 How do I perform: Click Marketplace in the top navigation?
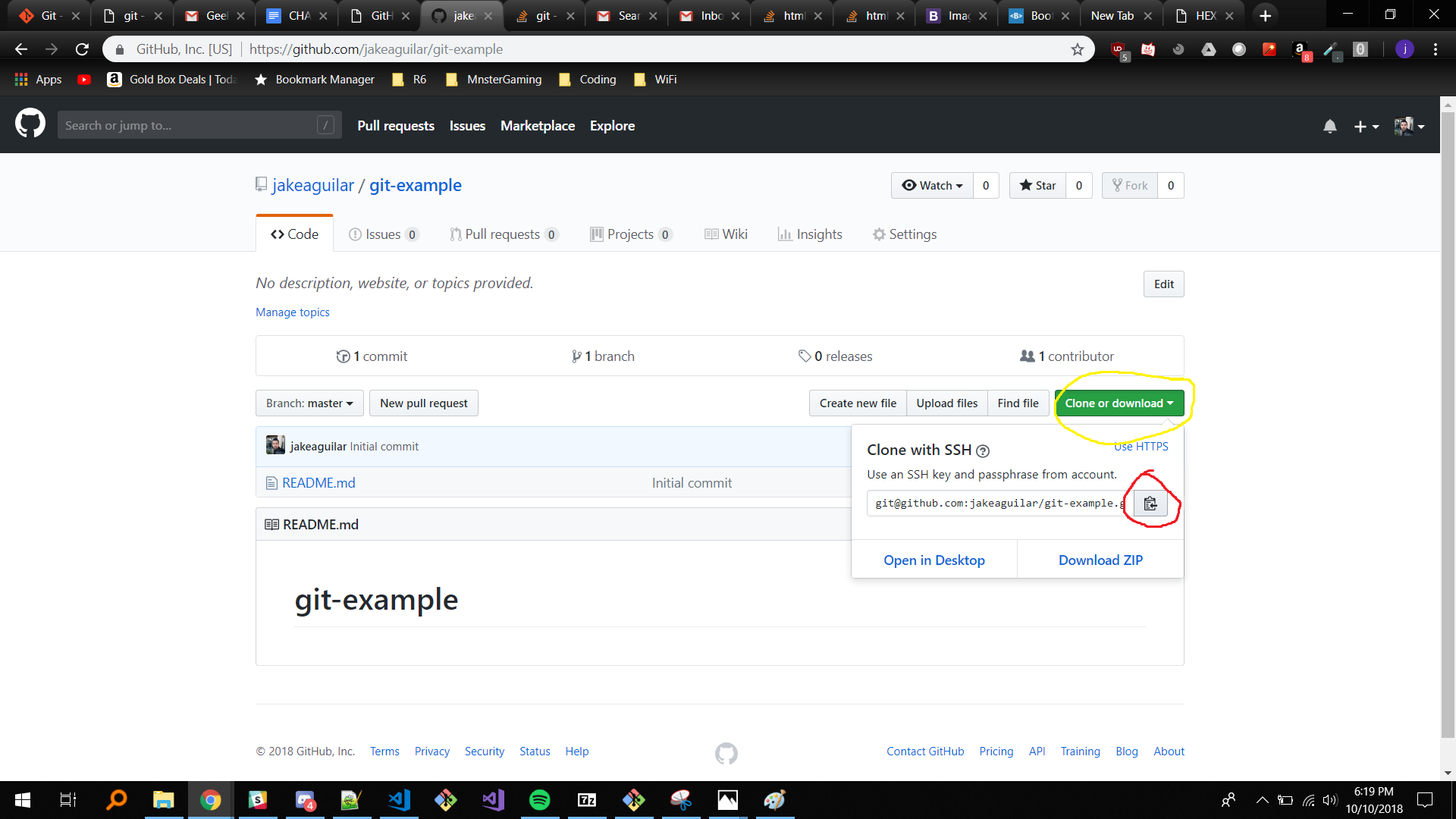pos(538,126)
